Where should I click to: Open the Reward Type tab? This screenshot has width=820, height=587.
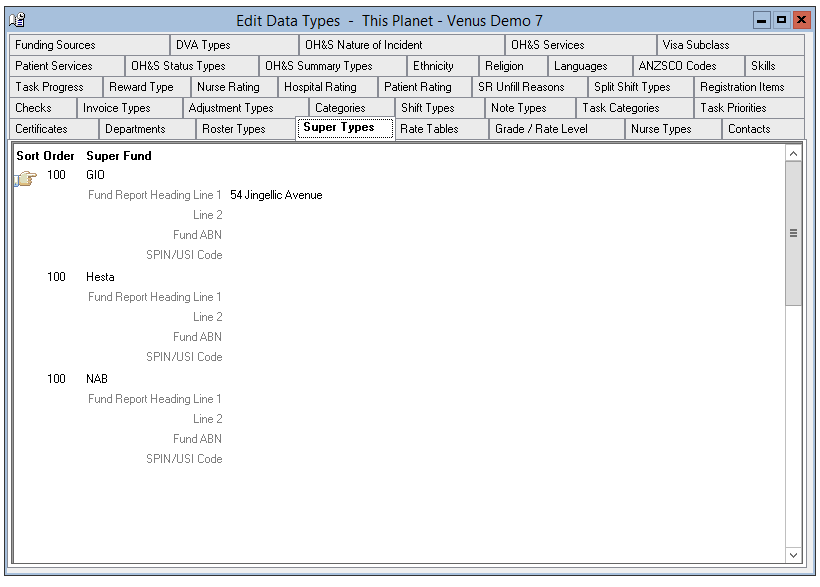146,87
